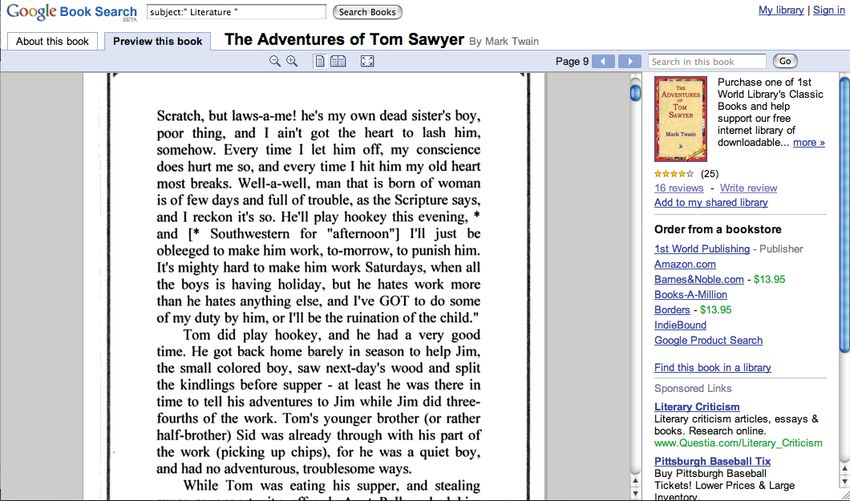The image size is (850, 501).
Task: Click the Sign in link
Action: click(x=828, y=10)
